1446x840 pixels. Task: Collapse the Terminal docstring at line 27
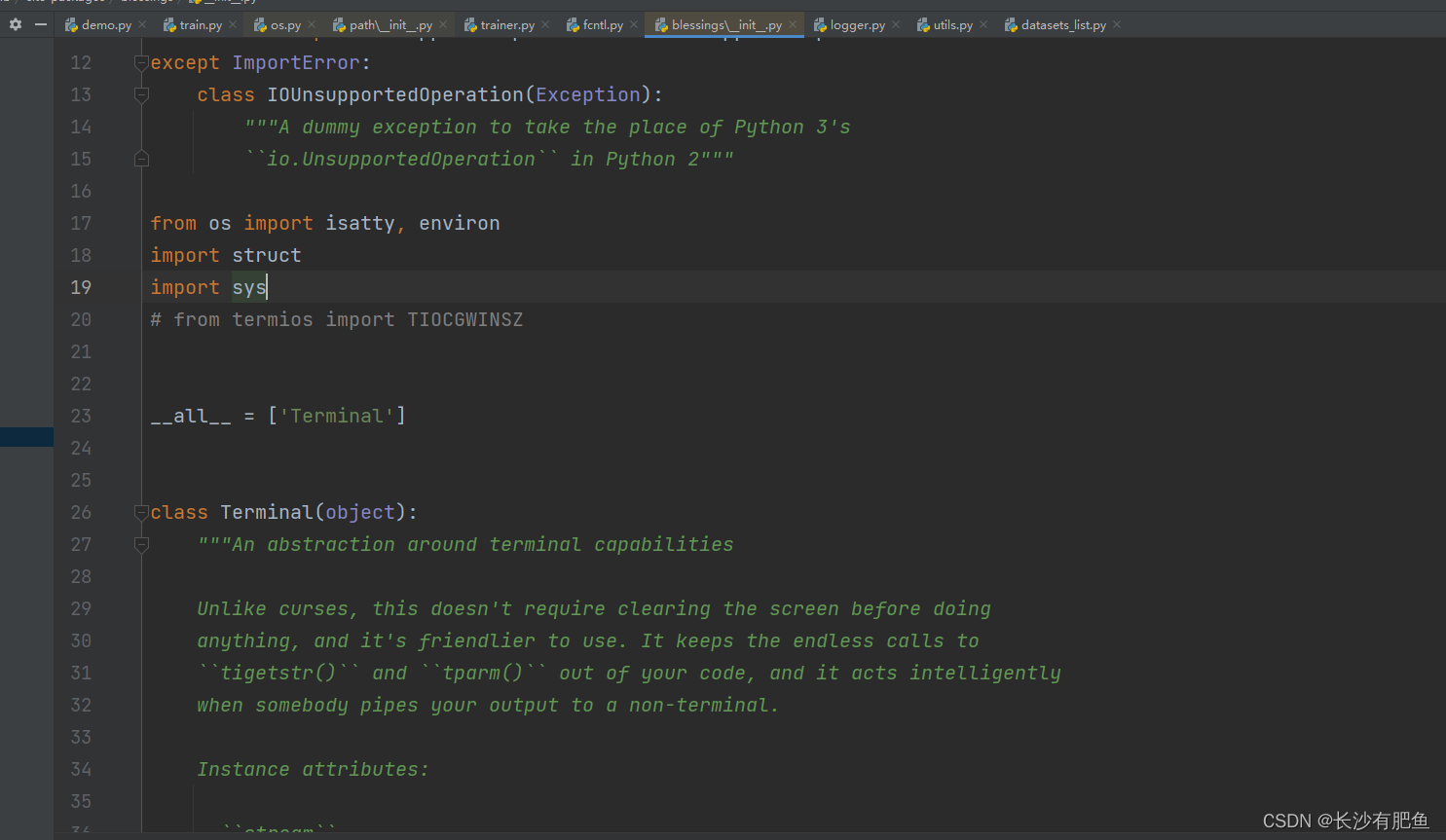click(x=141, y=545)
